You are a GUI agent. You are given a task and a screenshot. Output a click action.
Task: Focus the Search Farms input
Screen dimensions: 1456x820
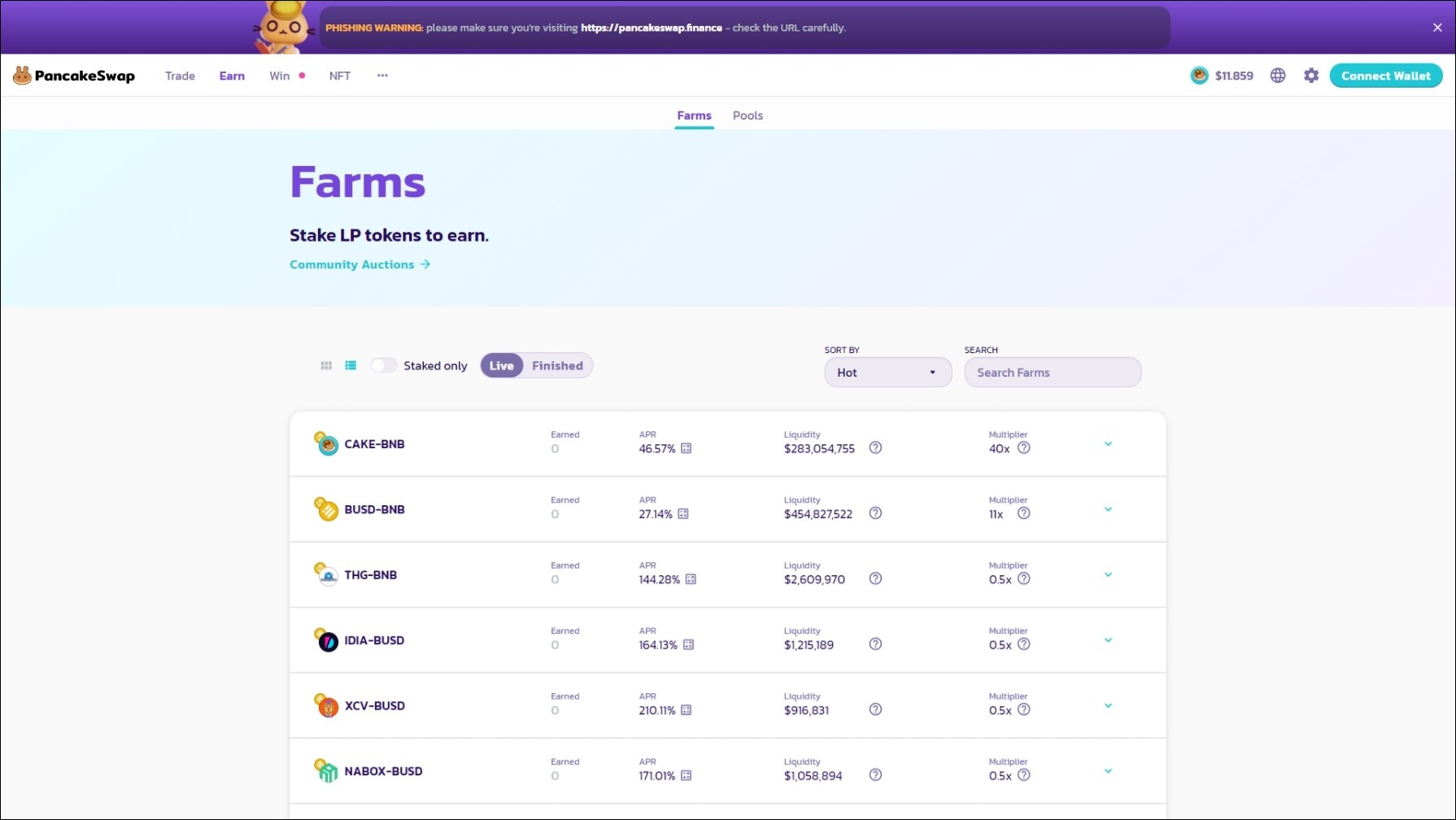click(1053, 373)
